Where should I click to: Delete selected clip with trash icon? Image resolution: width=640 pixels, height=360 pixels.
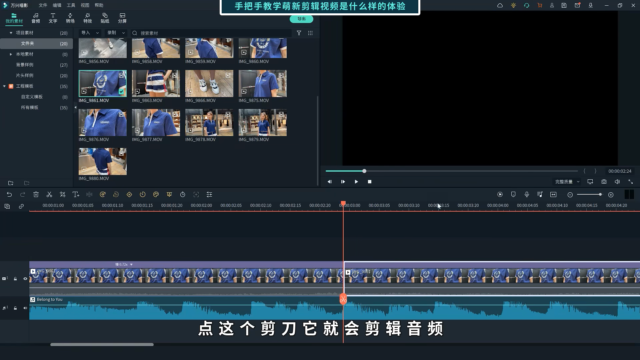[36, 195]
